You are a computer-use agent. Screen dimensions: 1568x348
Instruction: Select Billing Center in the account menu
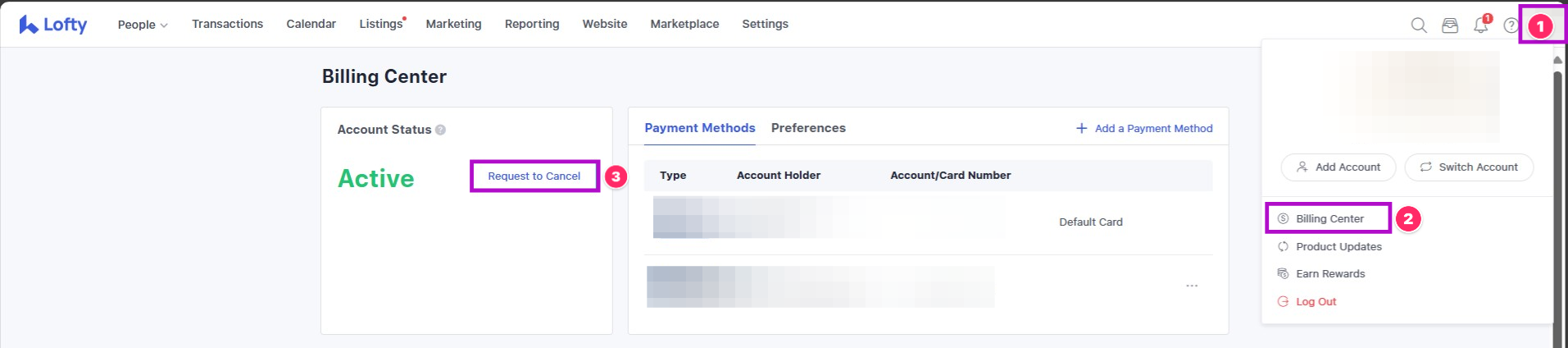click(x=1329, y=218)
